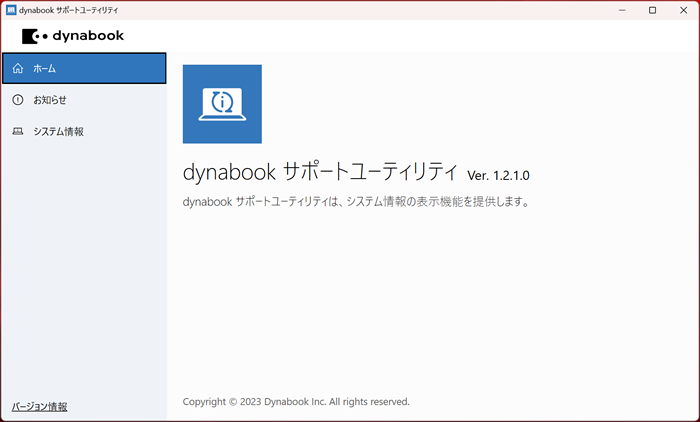Open the バージョン情報 link
This screenshot has width=700, height=422.
click(39, 406)
